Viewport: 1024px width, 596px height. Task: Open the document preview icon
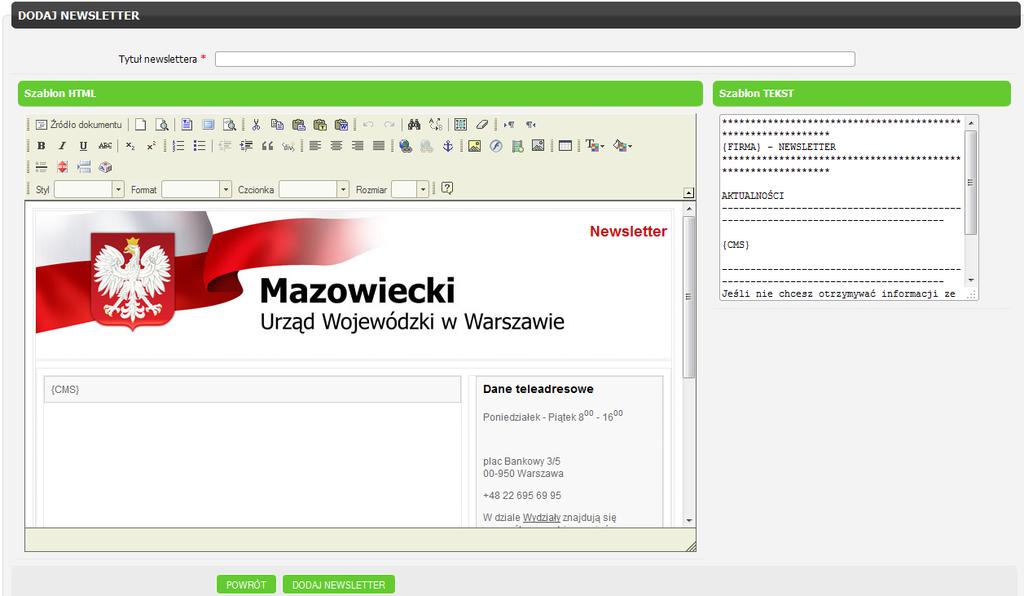[x=162, y=125]
